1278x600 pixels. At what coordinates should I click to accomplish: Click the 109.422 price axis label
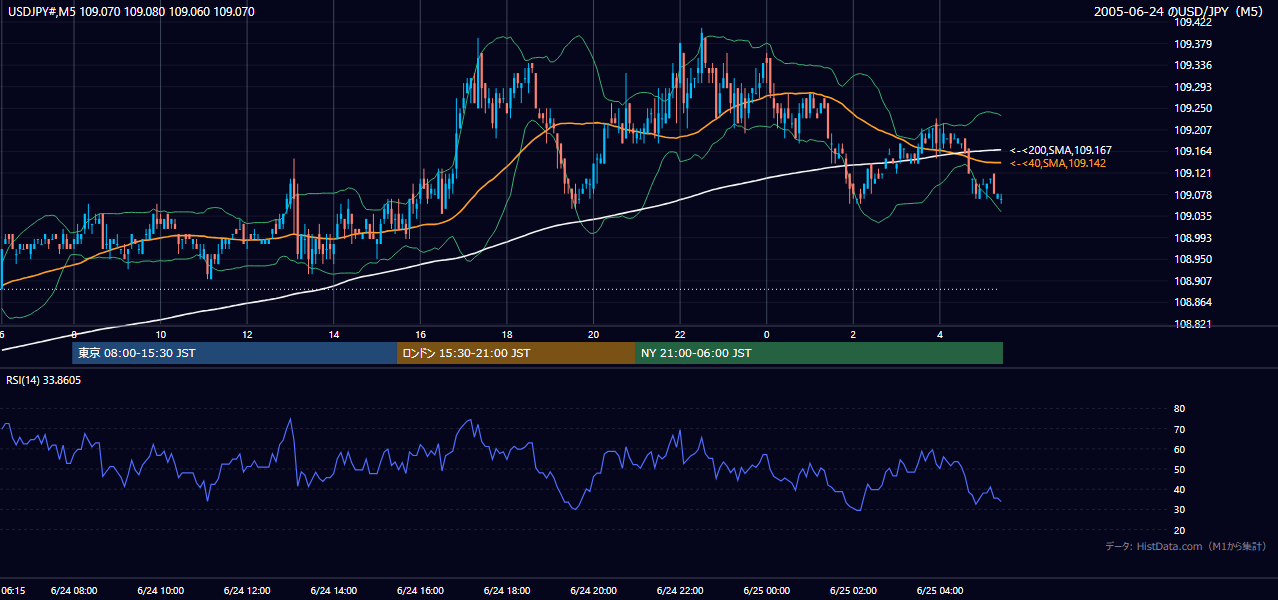click(x=1193, y=22)
